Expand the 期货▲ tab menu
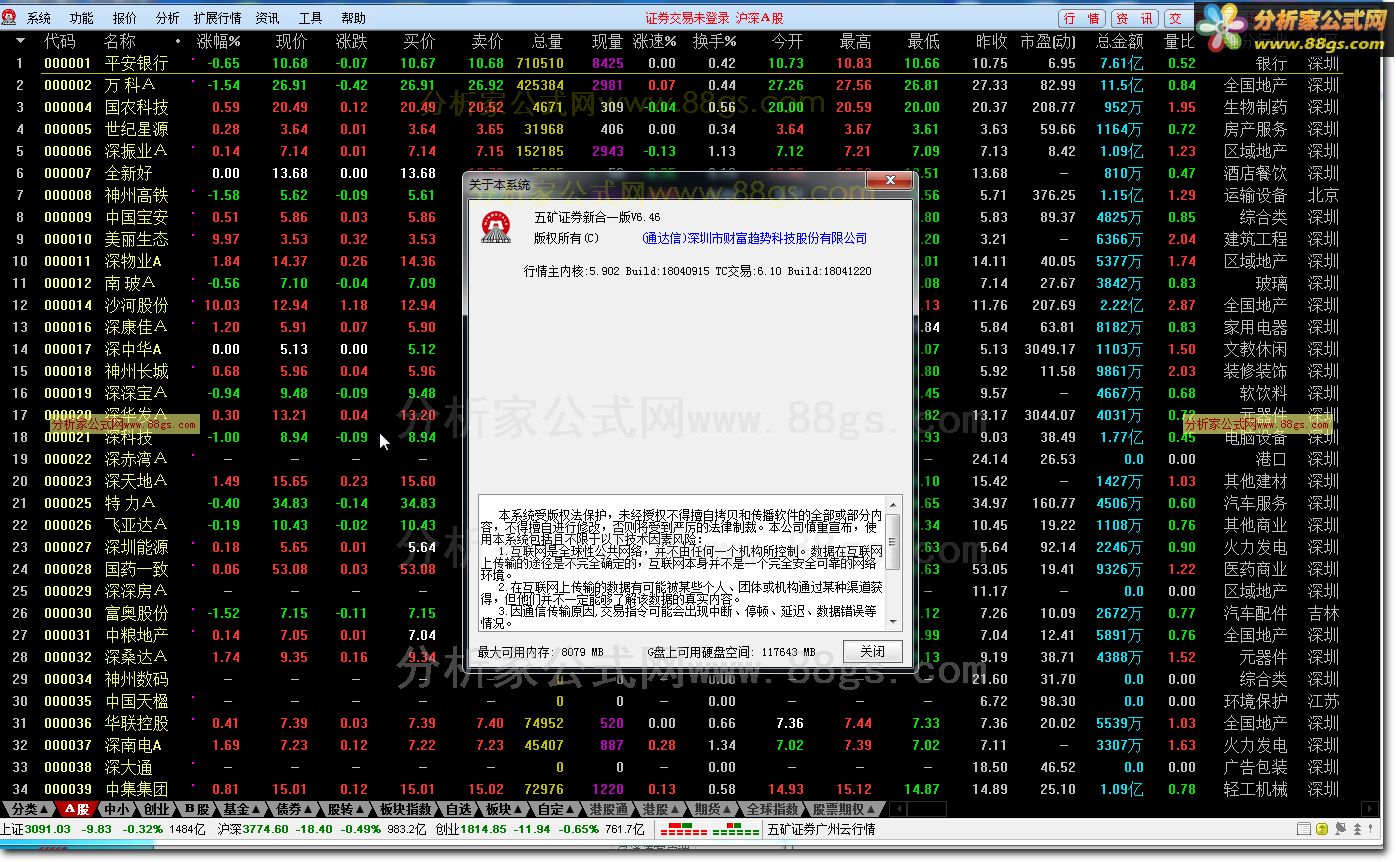Image resolution: width=1396 pixels, height=862 pixels. 711,809
